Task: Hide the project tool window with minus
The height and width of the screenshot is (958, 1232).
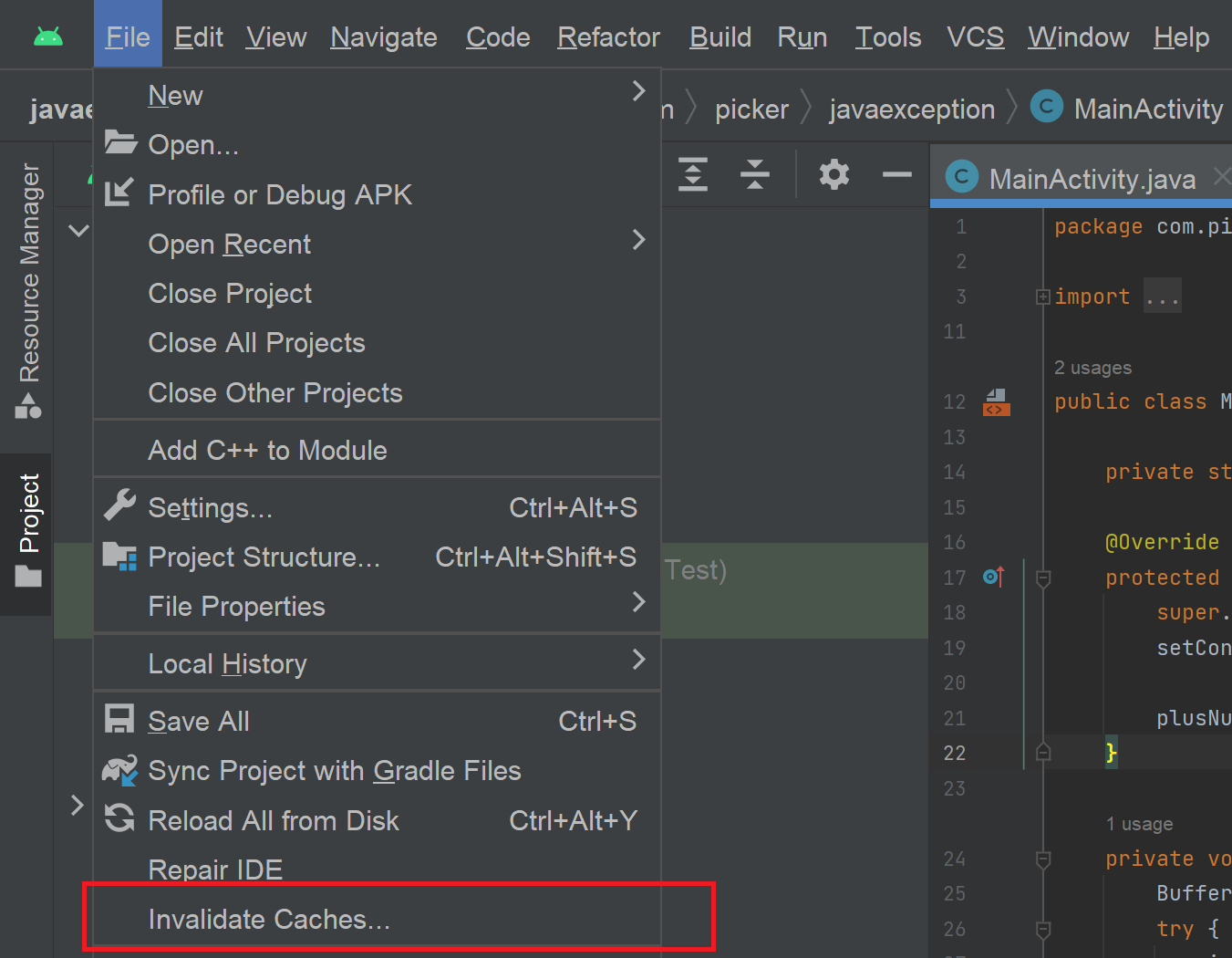Action: [x=897, y=173]
